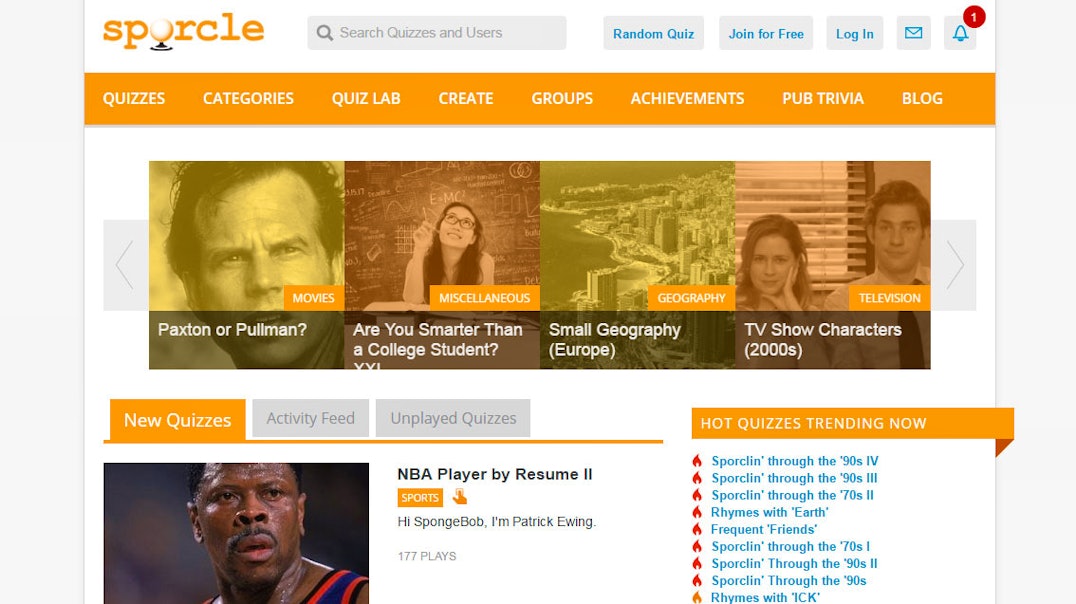Viewport: 1076px width, 604px height.
Task: Open the CREATE menu
Action: (466, 99)
